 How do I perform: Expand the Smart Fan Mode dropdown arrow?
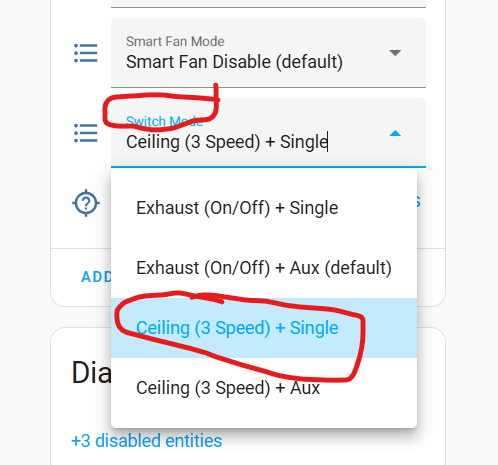coord(395,53)
